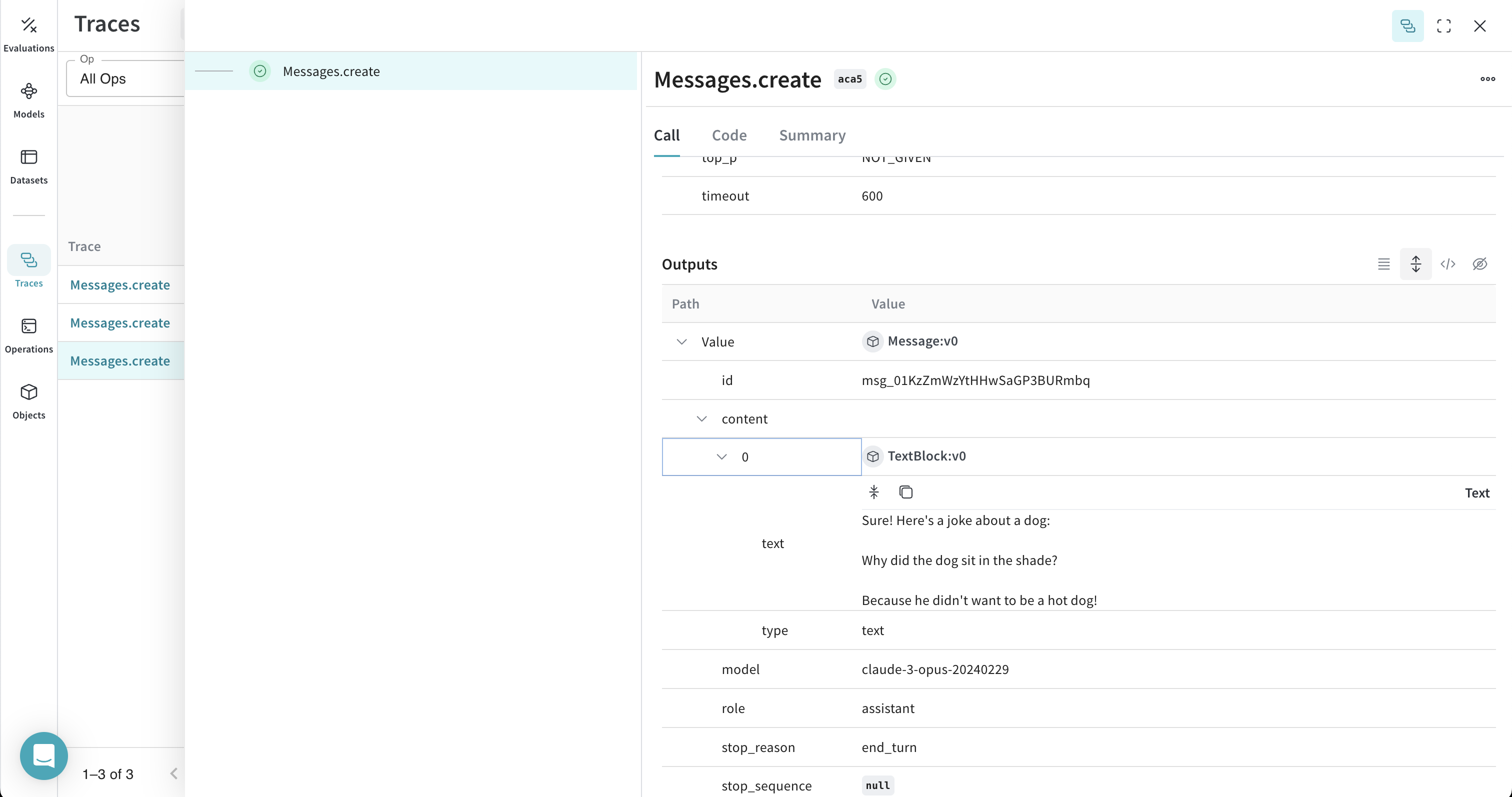Toggle the trace tree view button
Screen dimensions: 1512x797
1407,26
